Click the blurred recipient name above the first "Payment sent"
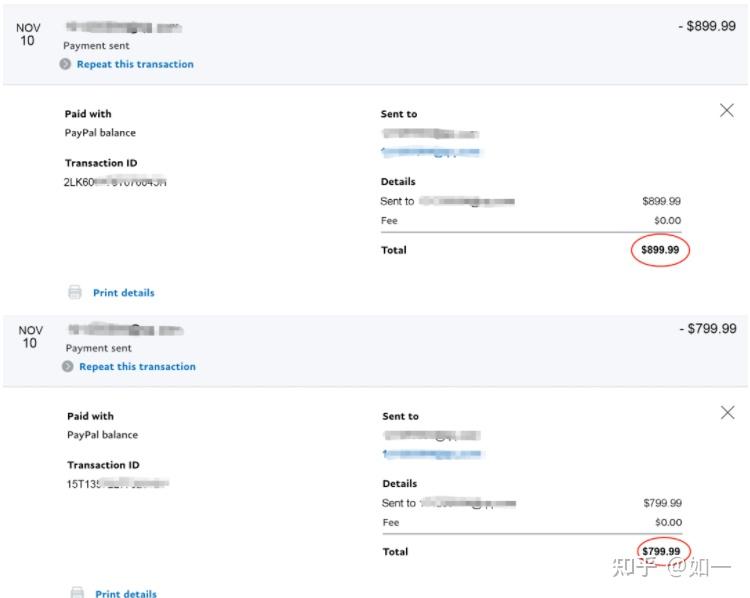 (x=123, y=27)
